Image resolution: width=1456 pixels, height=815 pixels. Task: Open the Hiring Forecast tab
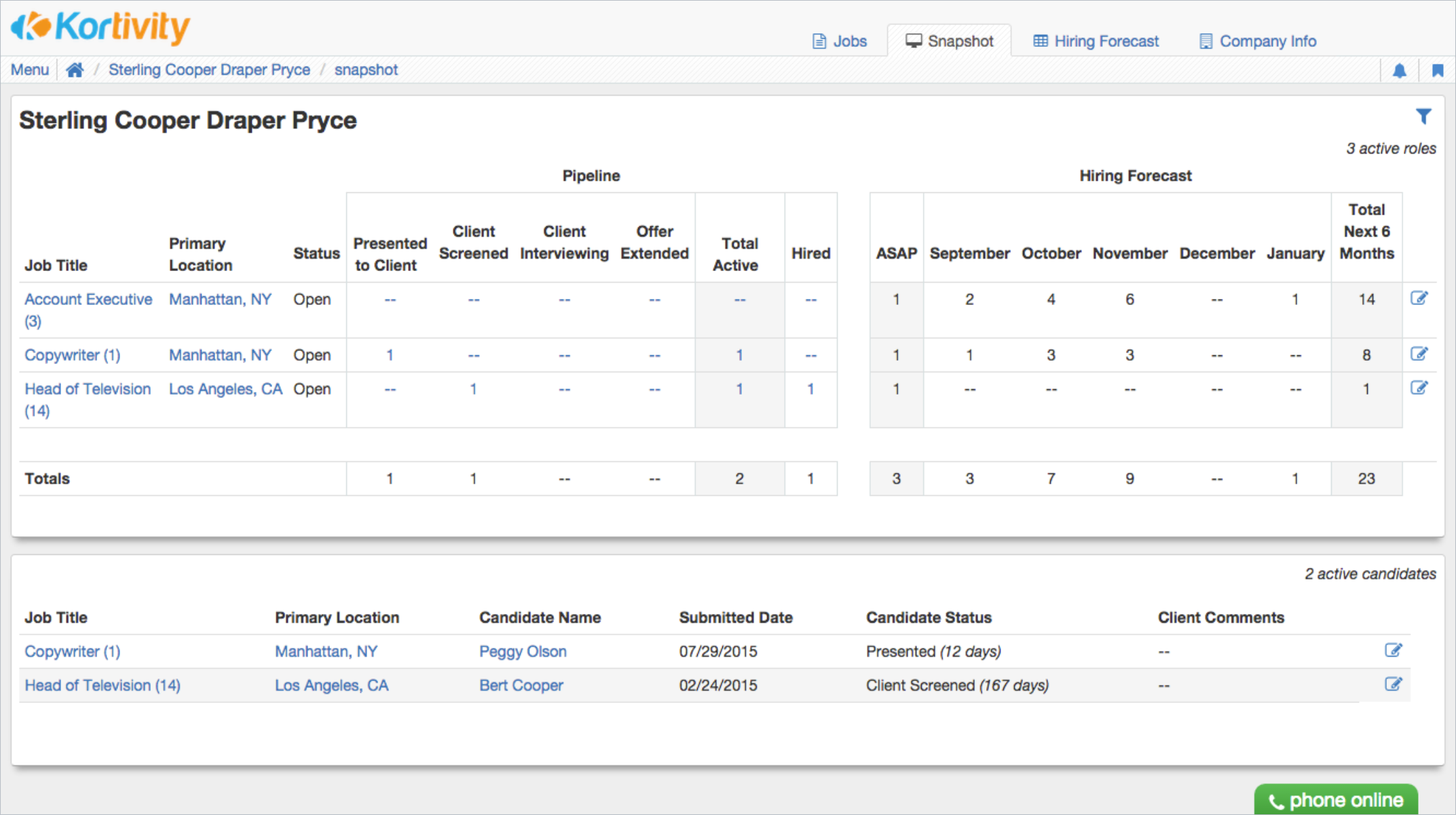coord(1096,41)
